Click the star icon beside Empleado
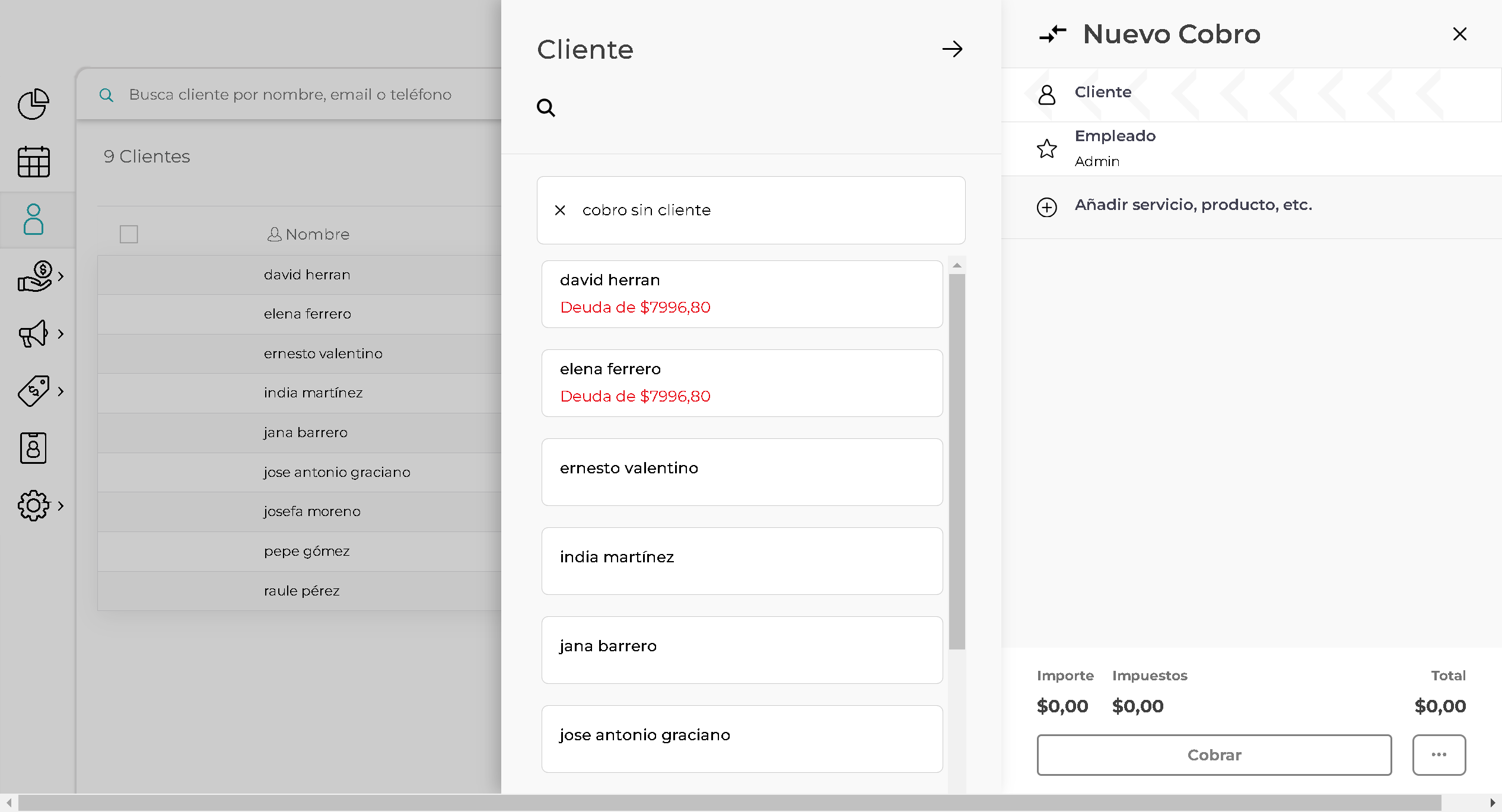1502x812 pixels. pos(1047,148)
